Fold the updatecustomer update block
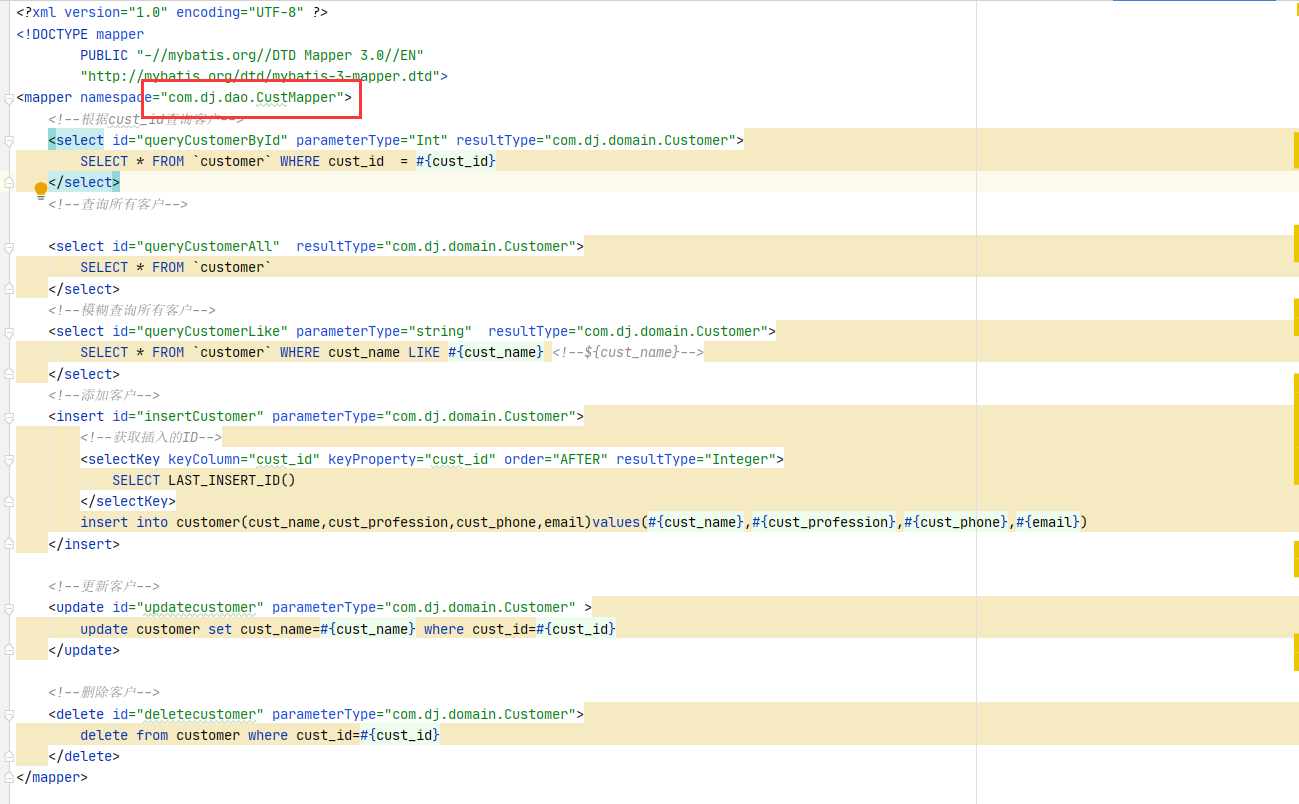This screenshot has width=1299, height=804. 8,607
